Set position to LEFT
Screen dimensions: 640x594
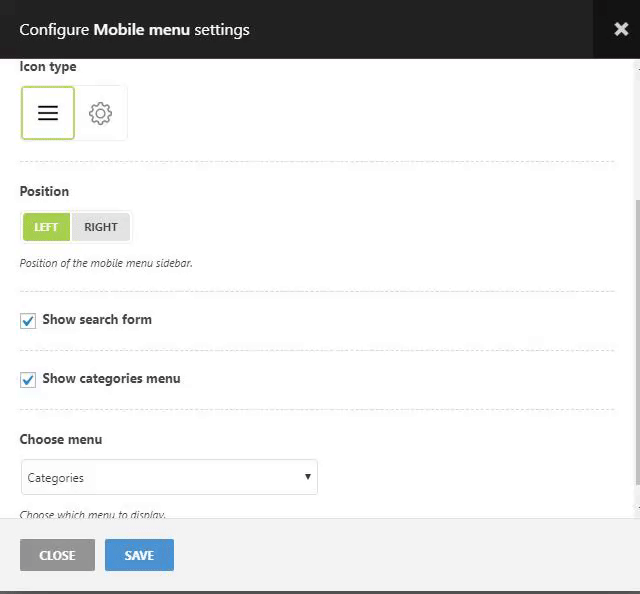click(x=46, y=227)
